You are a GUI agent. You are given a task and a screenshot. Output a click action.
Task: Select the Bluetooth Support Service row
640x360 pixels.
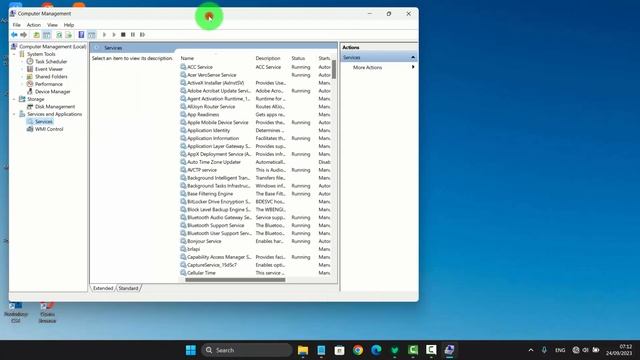pos(255,225)
